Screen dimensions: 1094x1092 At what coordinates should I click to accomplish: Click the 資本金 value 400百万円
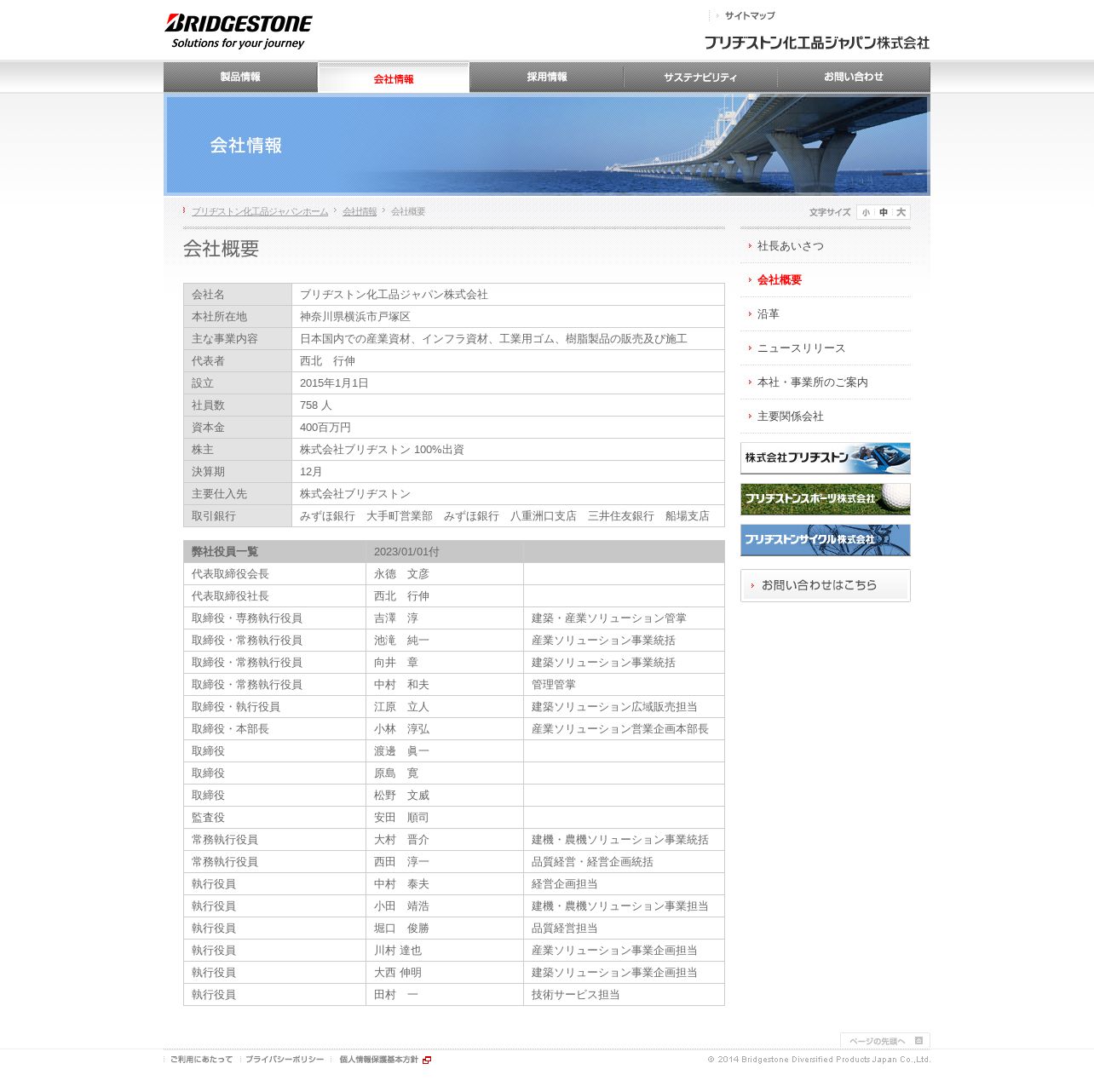(325, 428)
